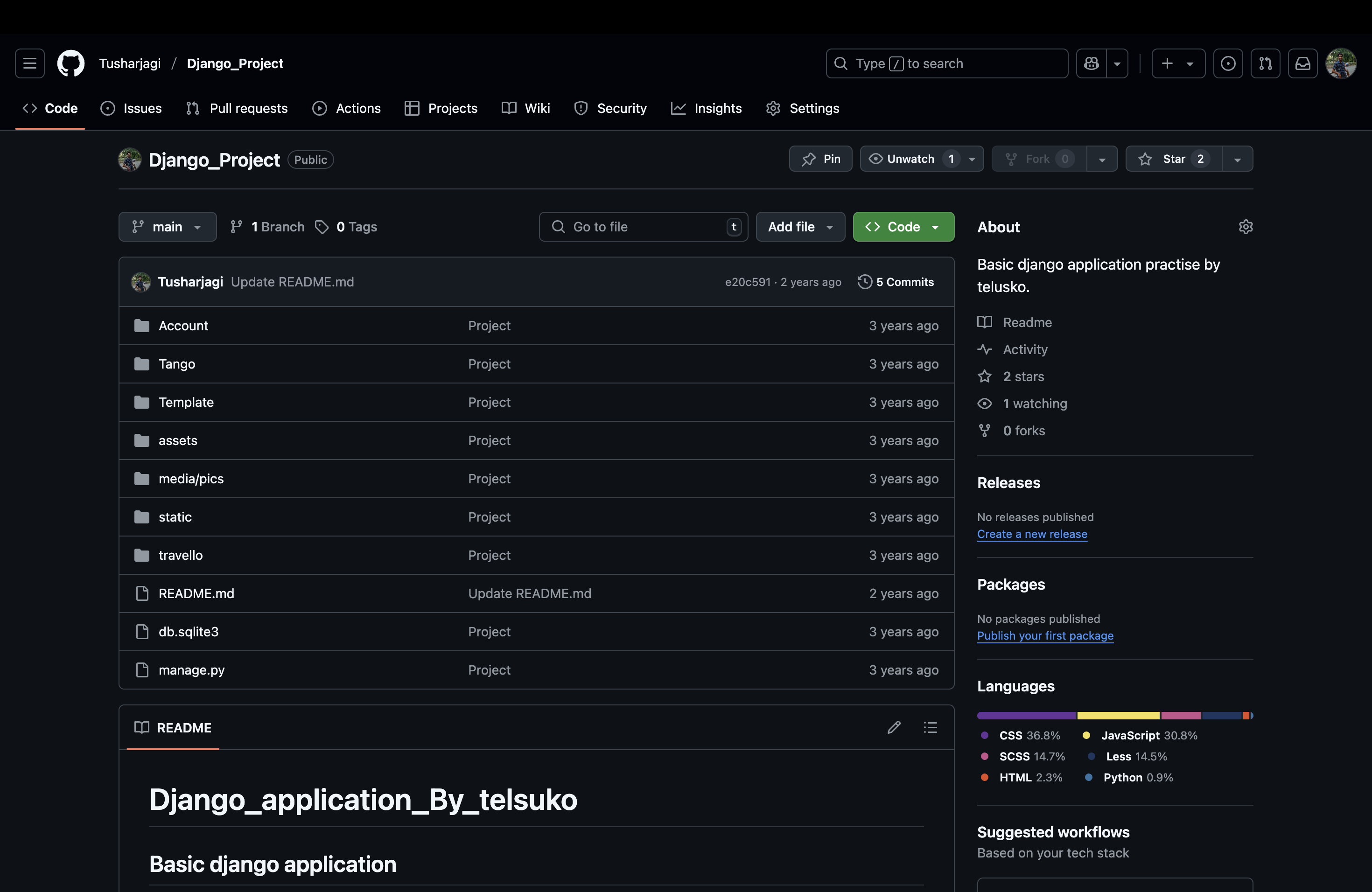Open the Tusharjagi commit author link
This screenshot has width=1372, height=892.
click(x=190, y=282)
